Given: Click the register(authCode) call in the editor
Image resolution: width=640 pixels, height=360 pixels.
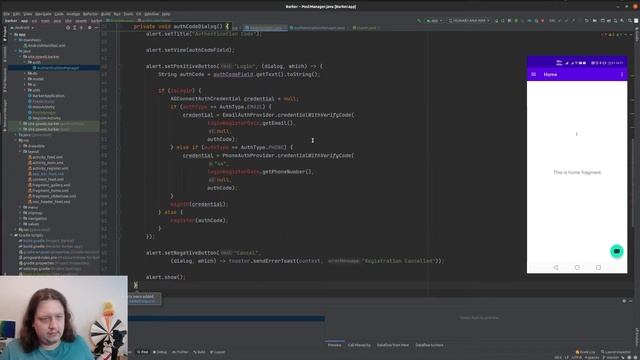Looking at the screenshot, I should [199, 220].
